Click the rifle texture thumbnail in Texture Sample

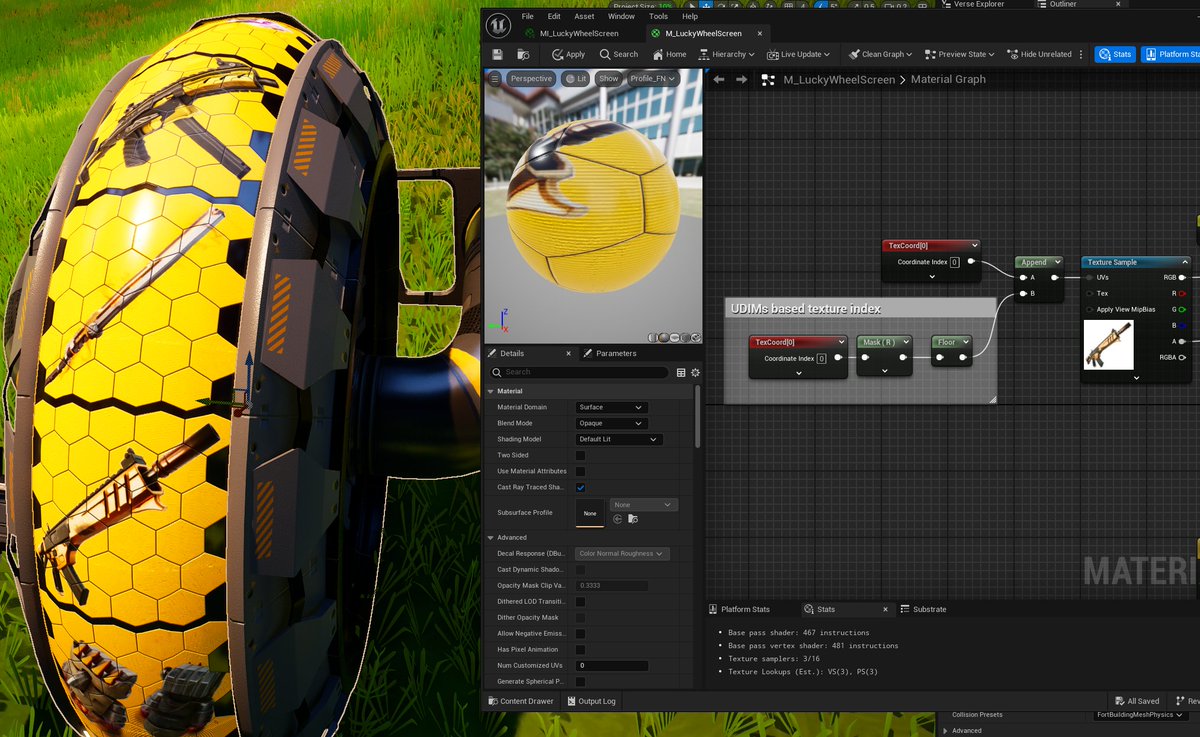pyautogui.click(x=1108, y=345)
